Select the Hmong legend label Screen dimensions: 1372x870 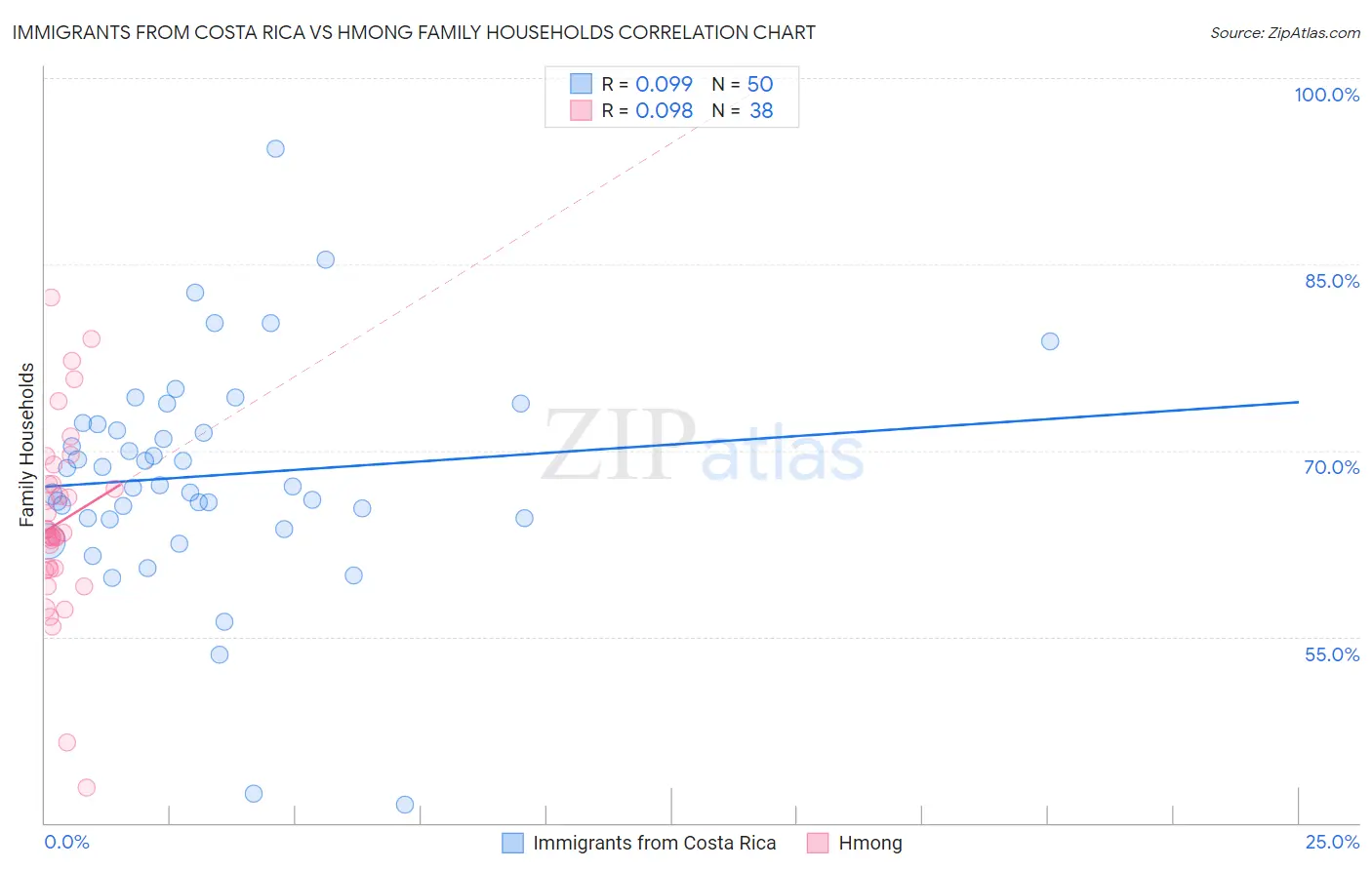pos(870,843)
